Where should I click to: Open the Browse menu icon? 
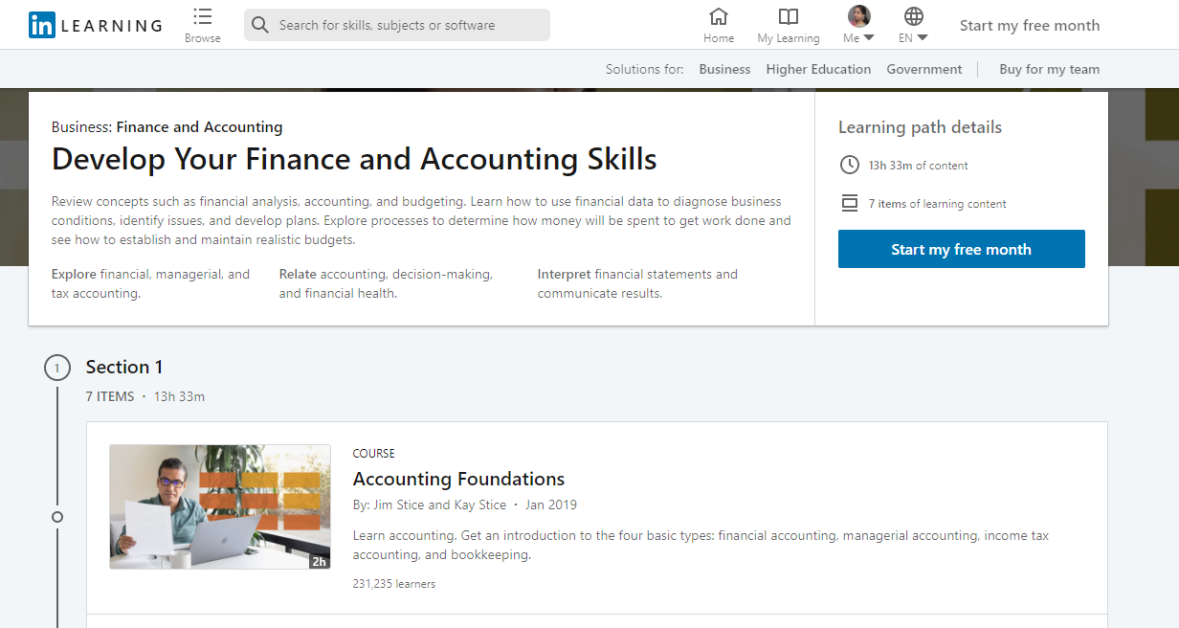click(203, 17)
